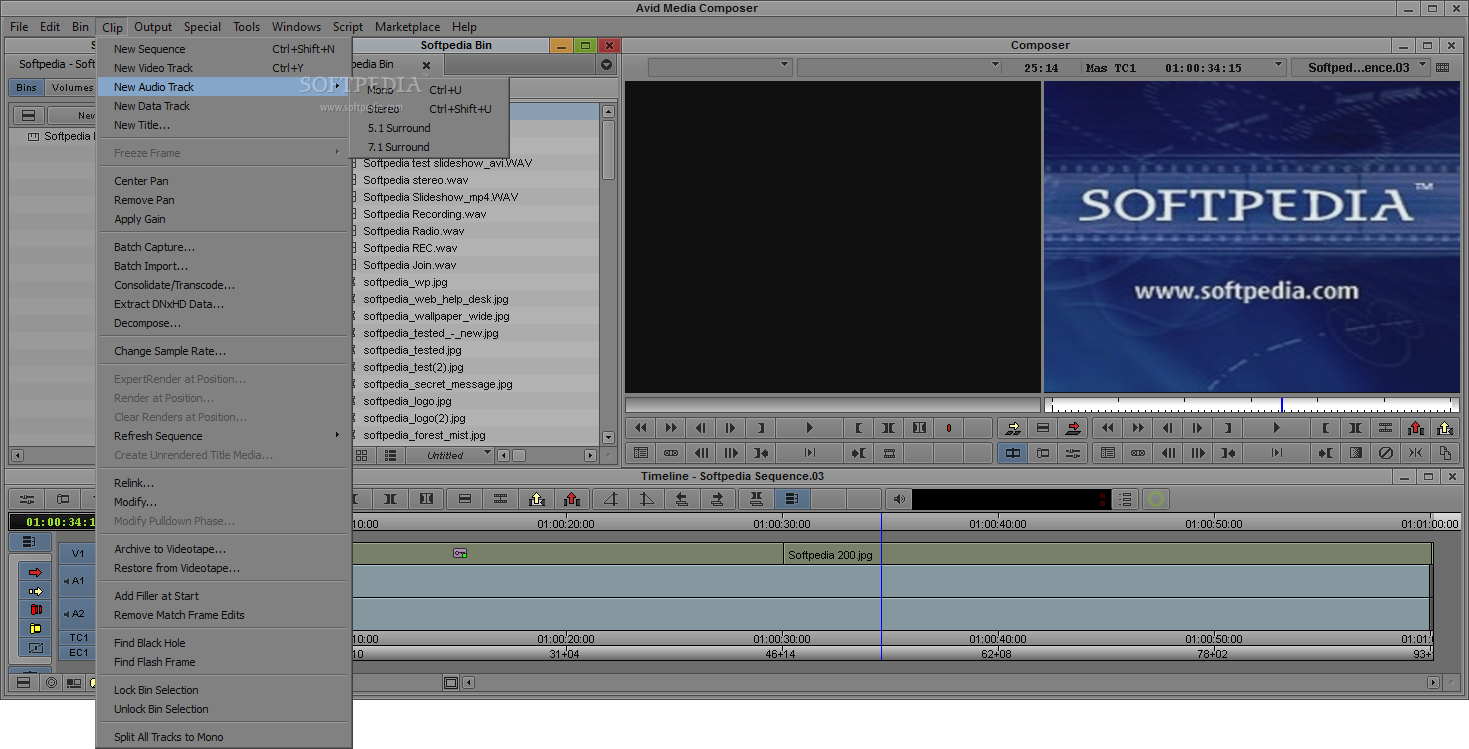Click the red Lift button in record monitor
Viewport: 1469px width, 749px height.
click(x=1415, y=428)
